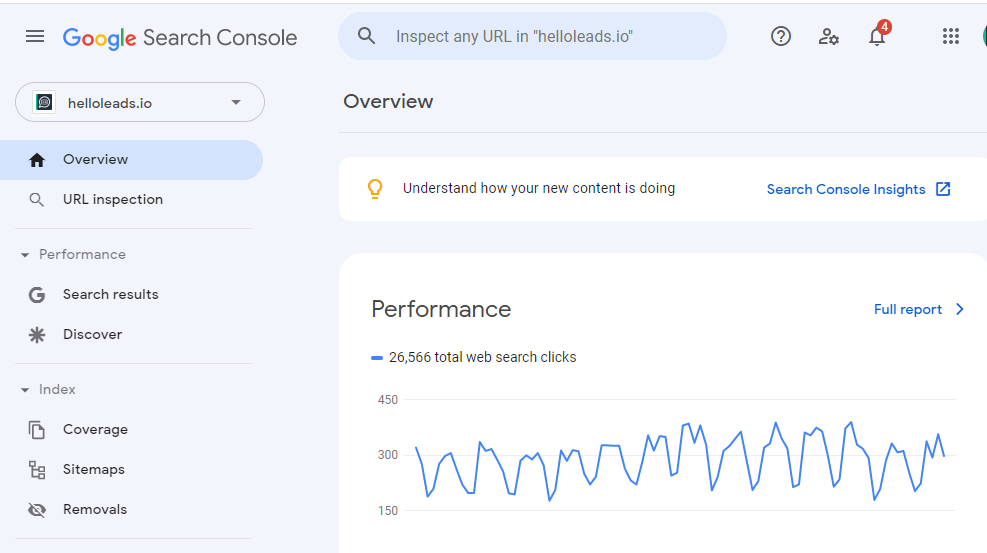Open the Coverage report
Viewport: 987px width, 553px height.
95,430
